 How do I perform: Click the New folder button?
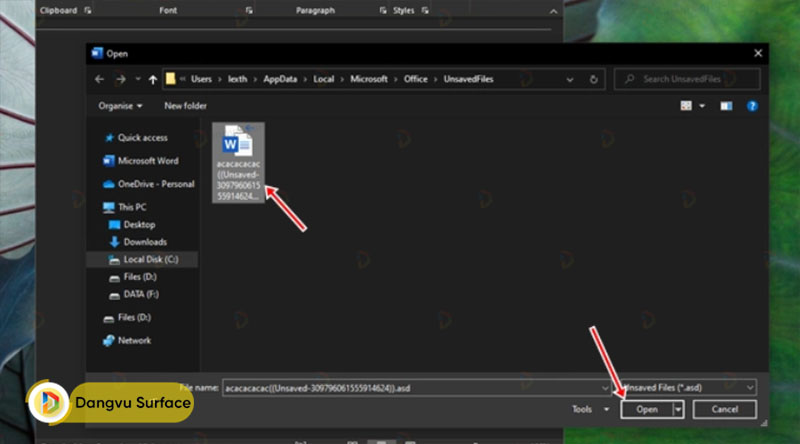pos(185,106)
